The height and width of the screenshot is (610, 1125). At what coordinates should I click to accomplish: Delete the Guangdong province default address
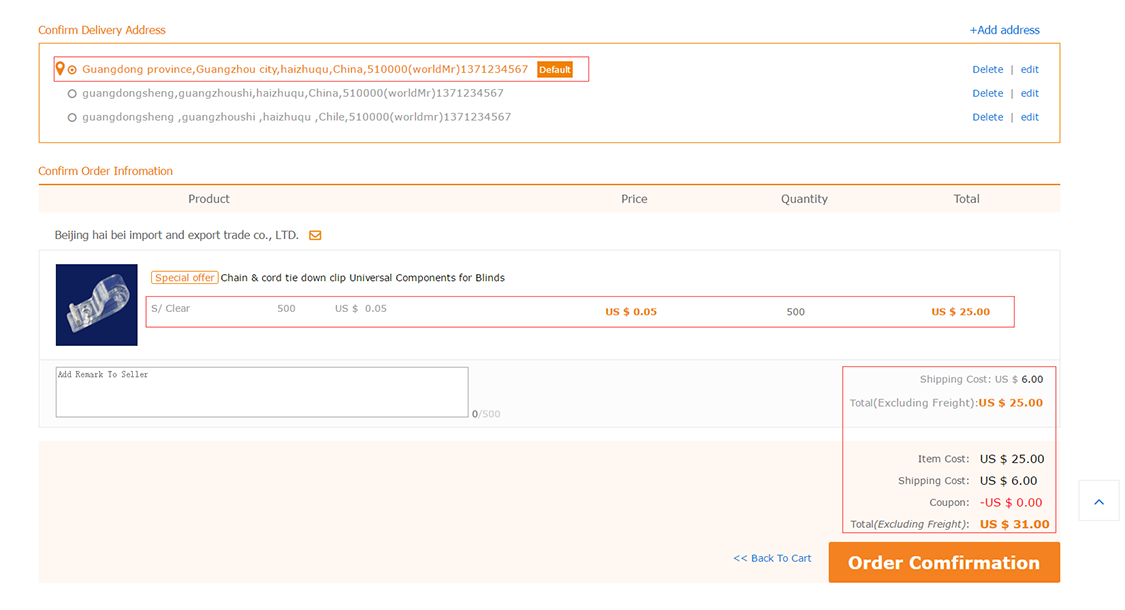987,70
